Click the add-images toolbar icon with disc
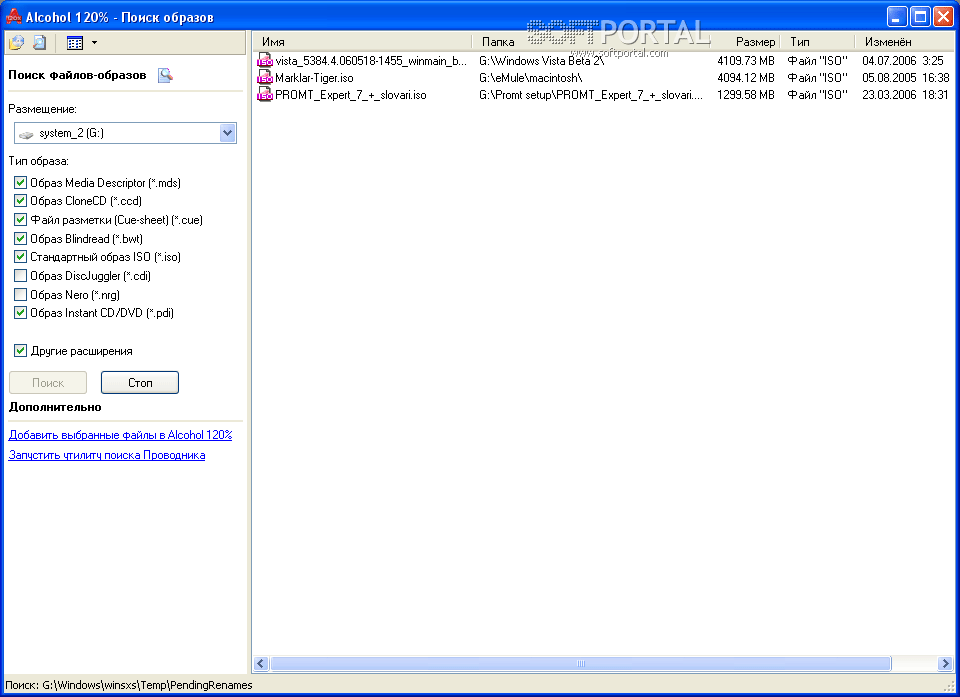The height and width of the screenshot is (697, 960). 17,42
